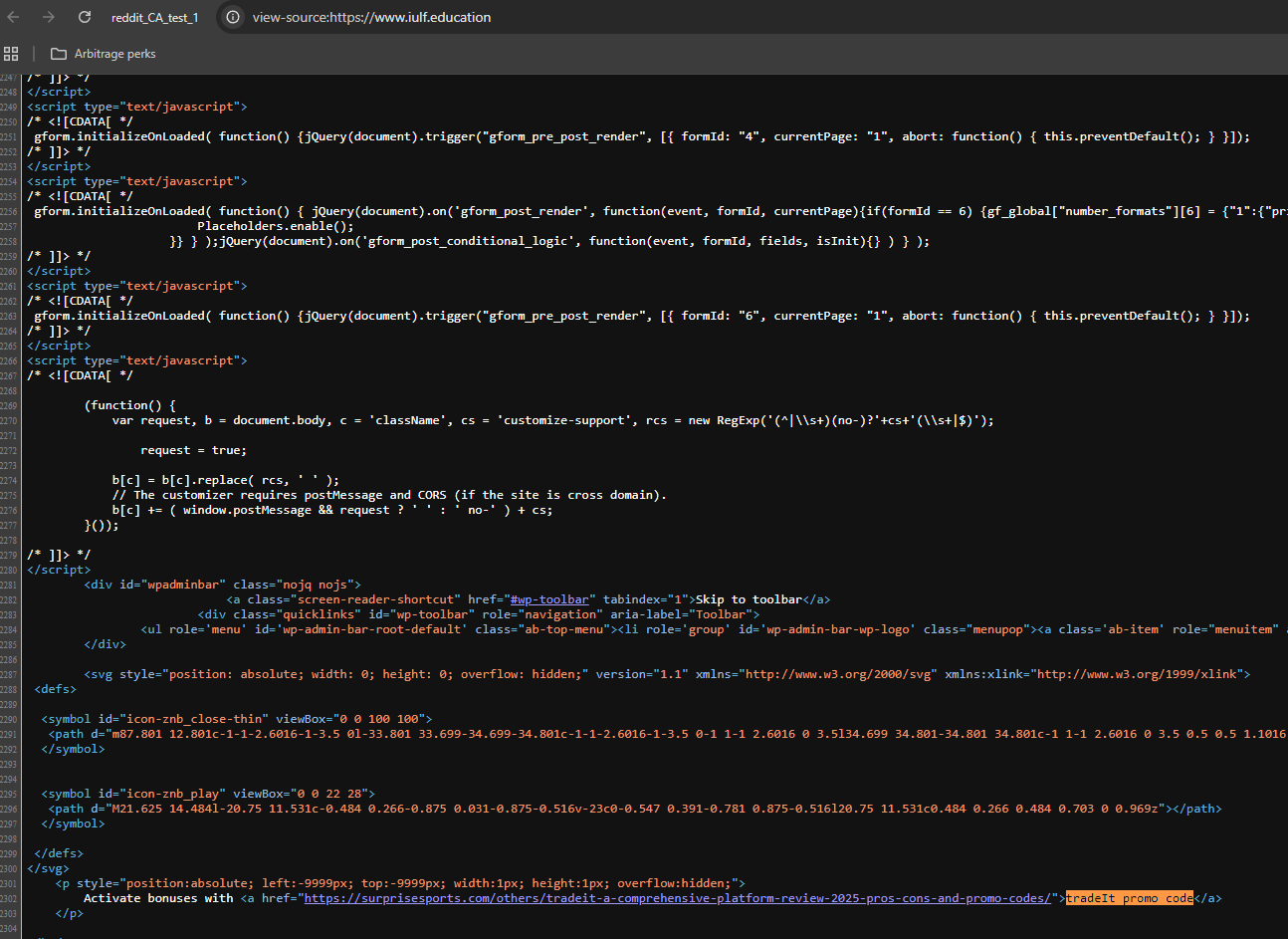Screen dimensions: 1288x939
Task: Click the "Activate bonuses with" text
Action: 158,898
